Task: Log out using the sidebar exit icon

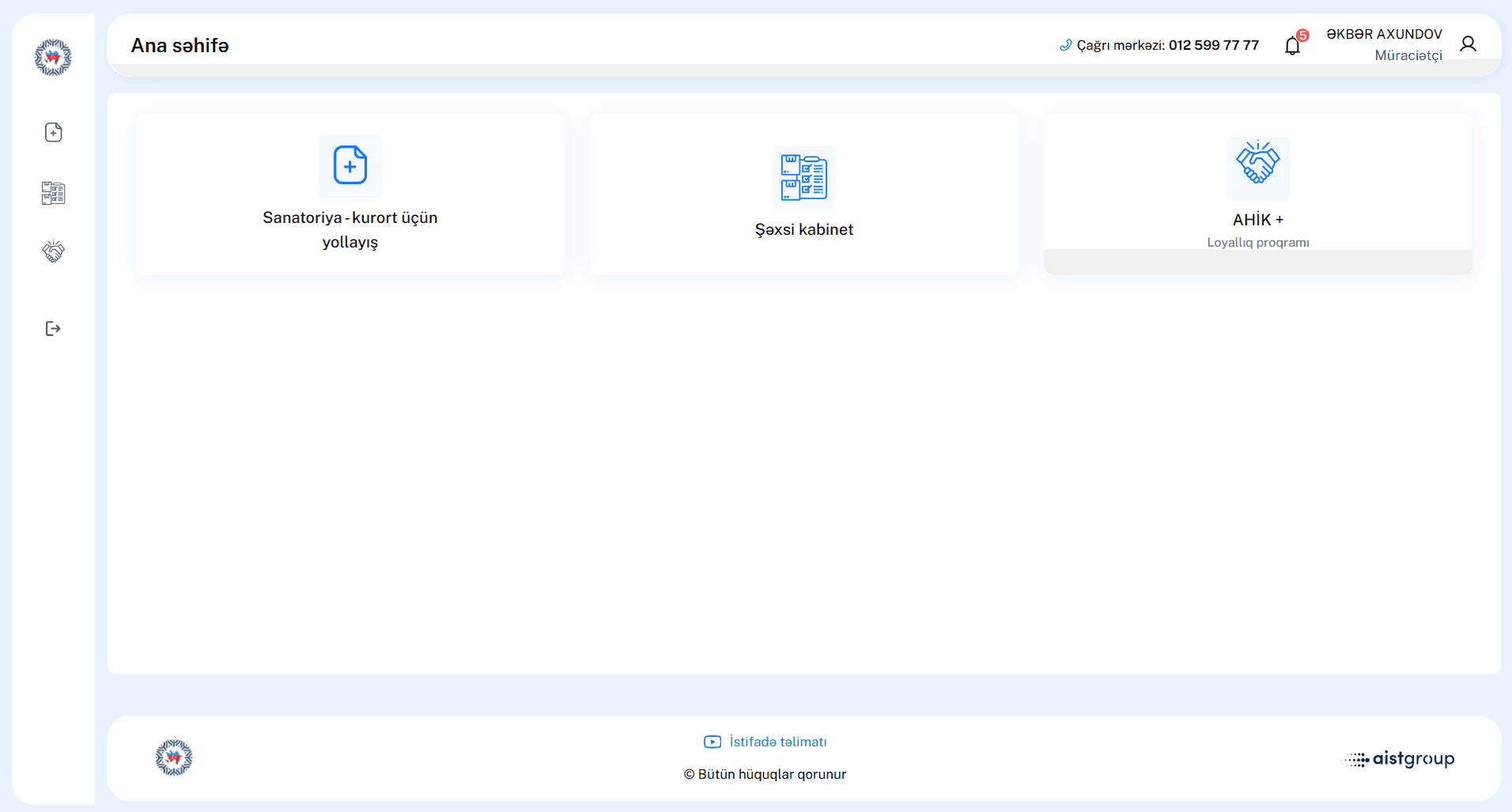Action: point(53,329)
